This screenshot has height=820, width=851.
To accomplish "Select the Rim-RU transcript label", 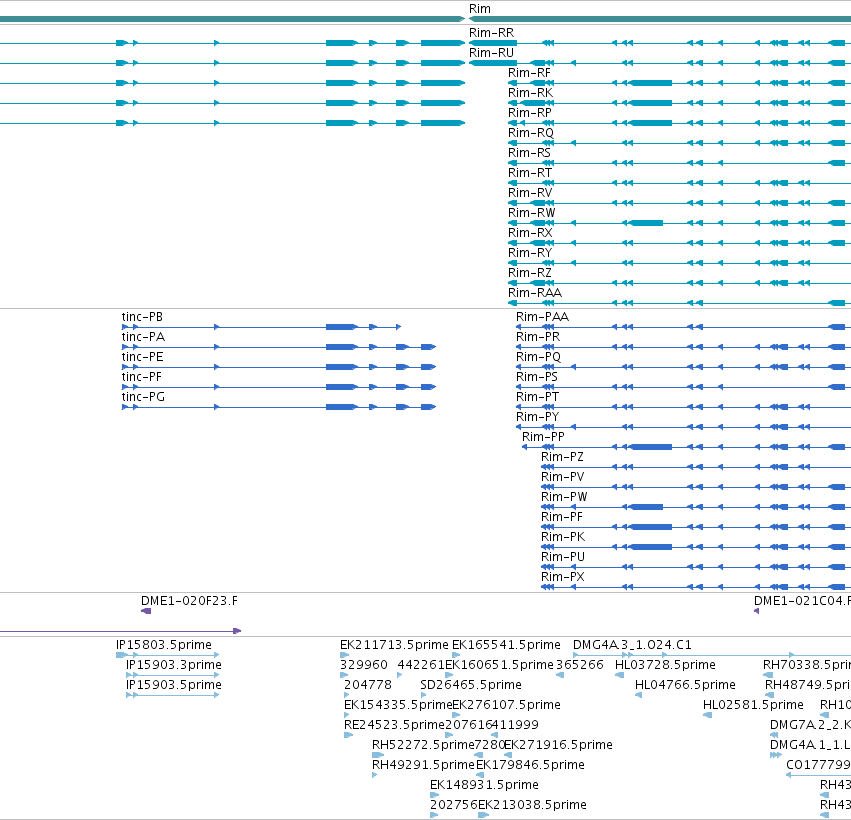I will [x=491, y=53].
